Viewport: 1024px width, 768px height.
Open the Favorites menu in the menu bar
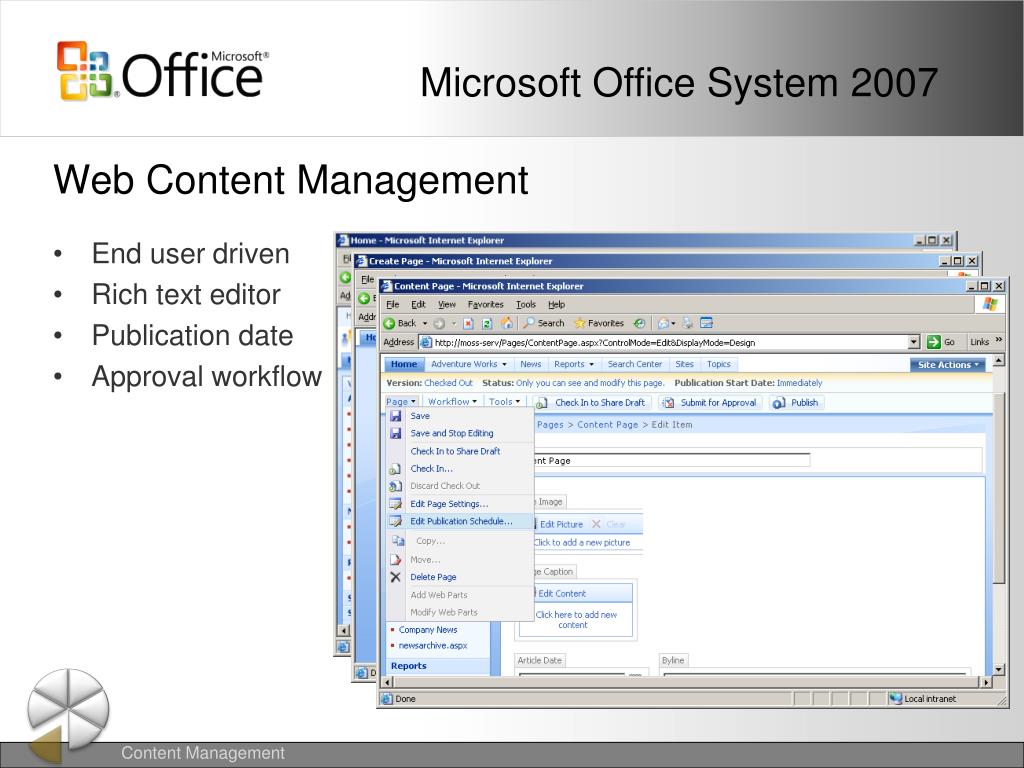coord(485,304)
